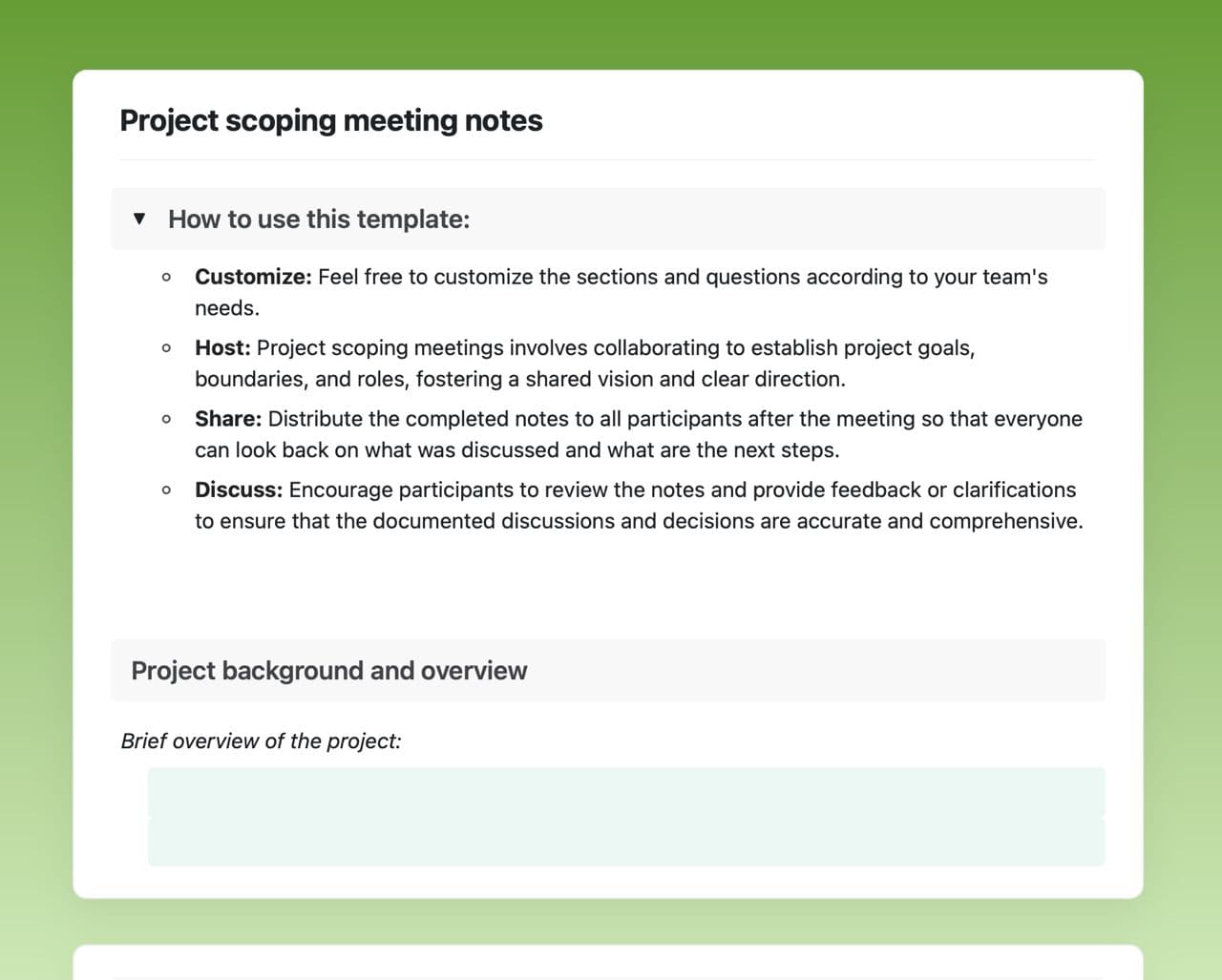
Task: Click the "Project background and overview" section header
Action: [328, 671]
